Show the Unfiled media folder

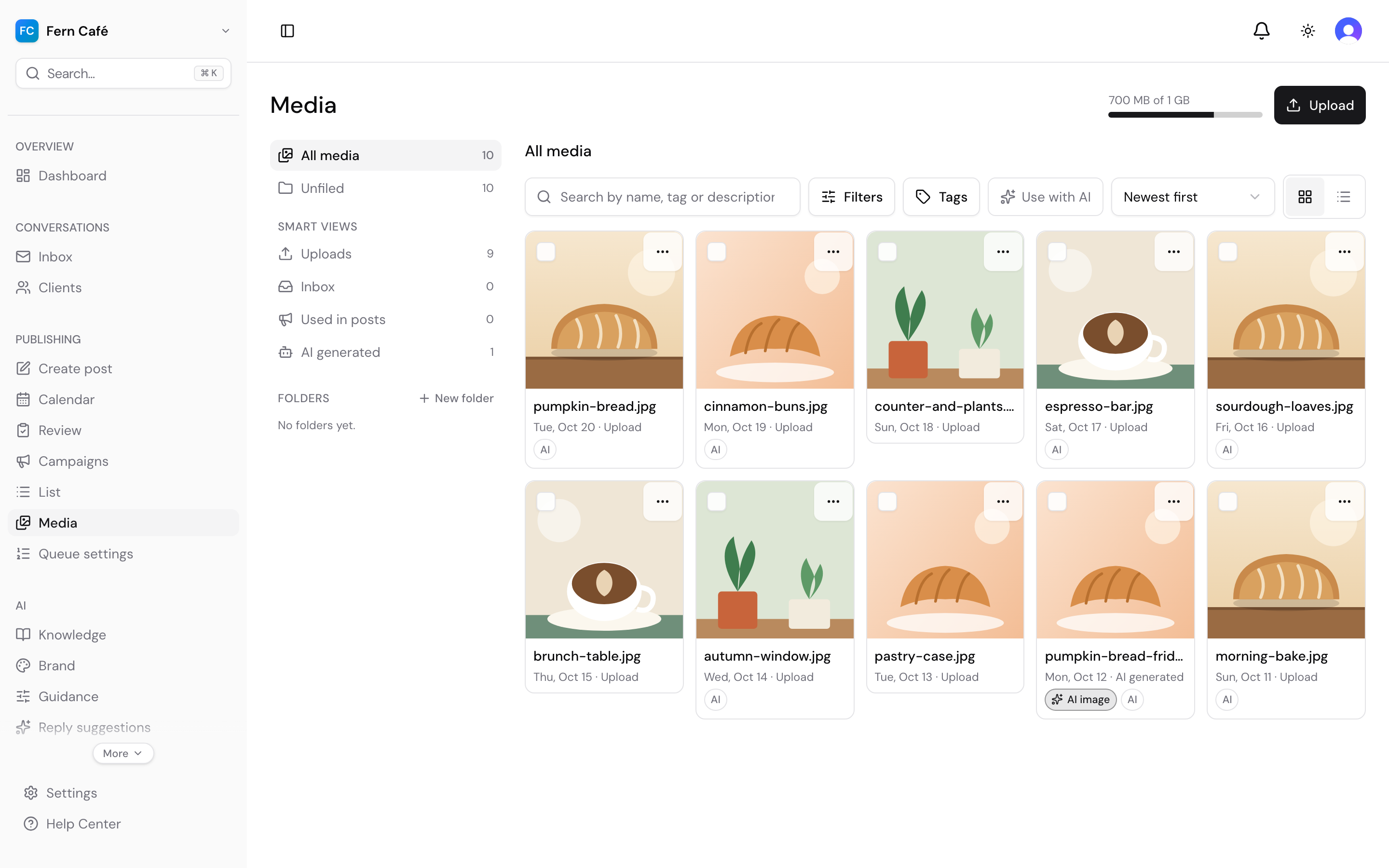pyautogui.click(x=385, y=188)
